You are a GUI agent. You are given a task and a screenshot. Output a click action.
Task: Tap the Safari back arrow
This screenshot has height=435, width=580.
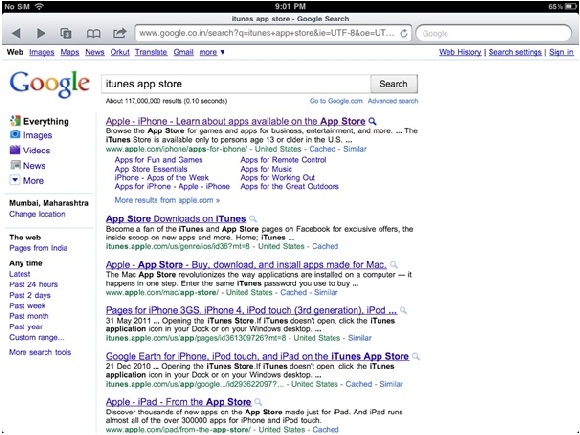point(16,34)
